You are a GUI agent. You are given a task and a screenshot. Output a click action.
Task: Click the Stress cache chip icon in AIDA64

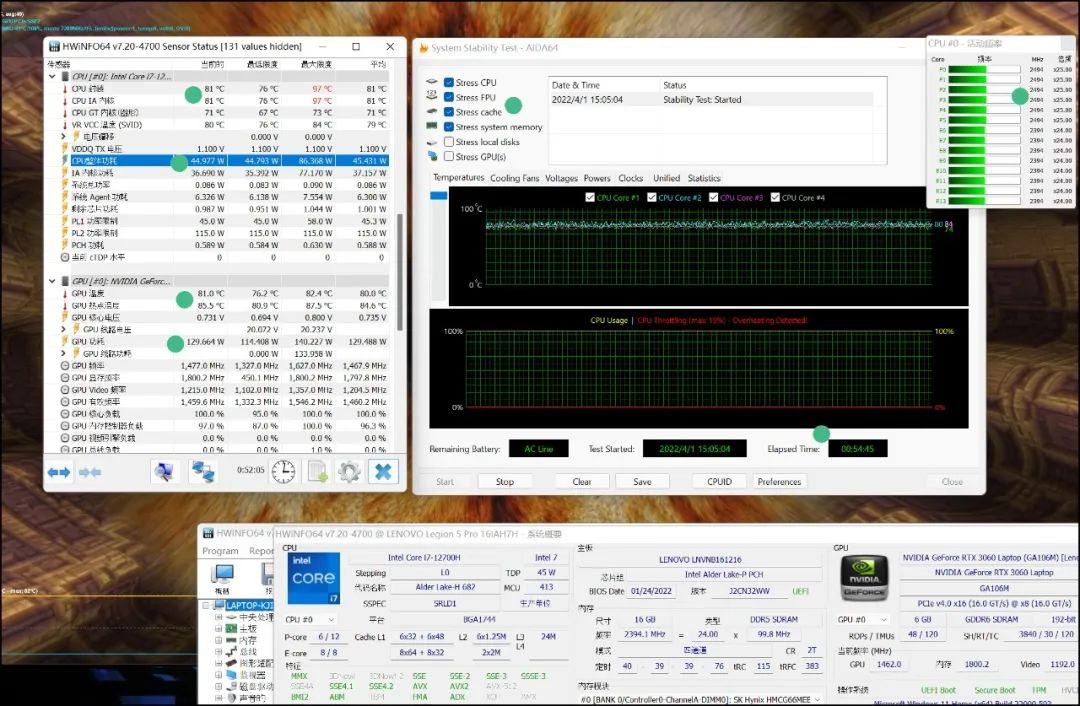pyautogui.click(x=432, y=112)
